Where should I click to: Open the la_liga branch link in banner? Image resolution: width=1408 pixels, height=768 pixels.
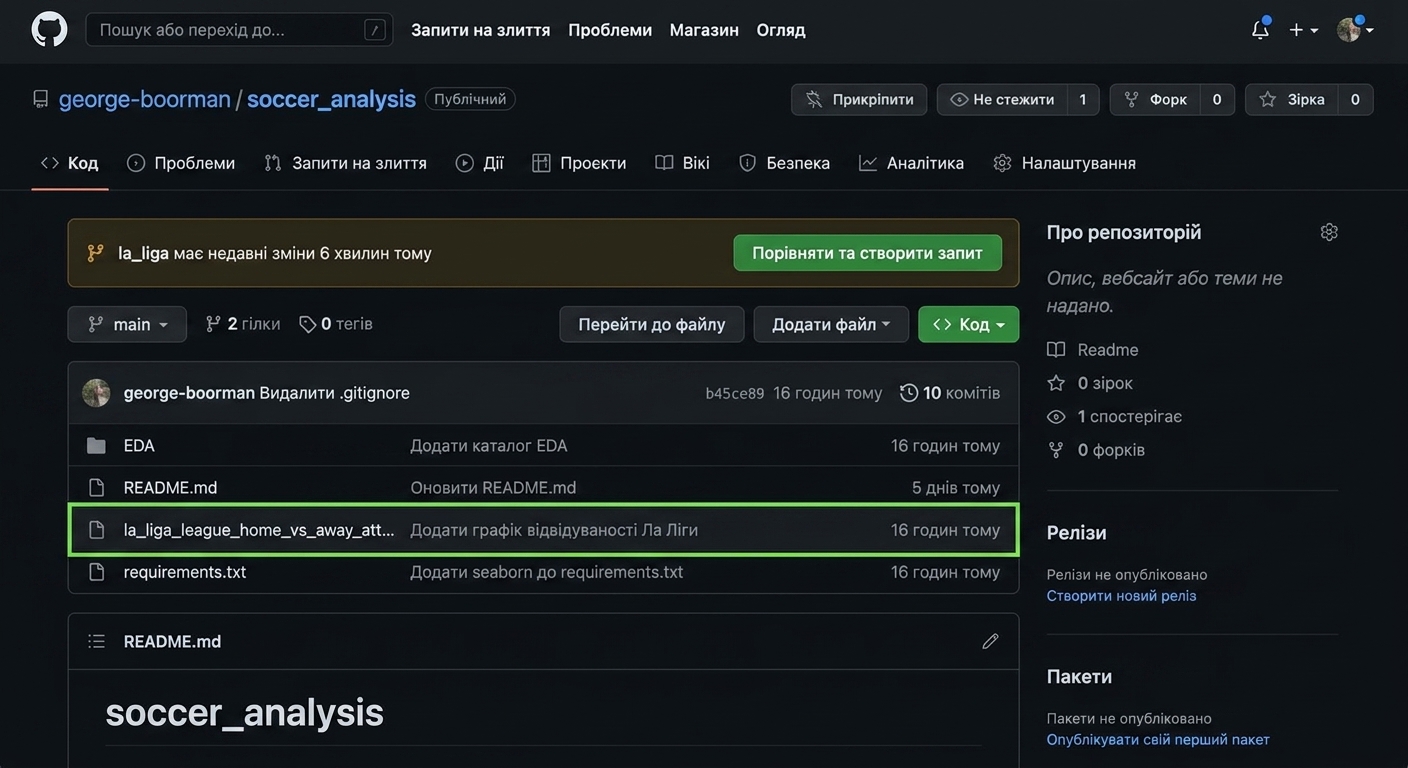click(x=143, y=253)
